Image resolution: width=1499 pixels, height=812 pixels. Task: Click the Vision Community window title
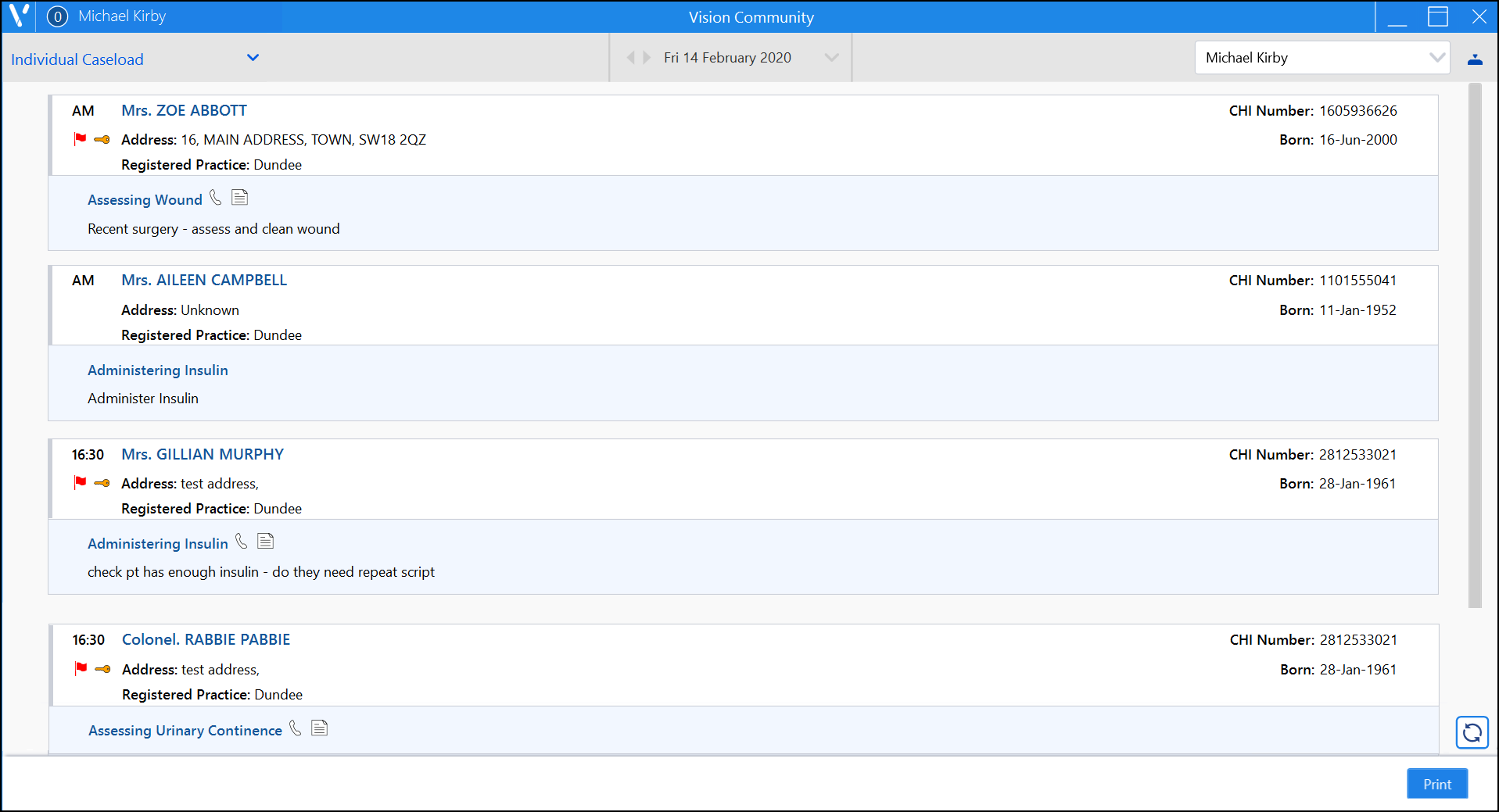point(751,17)
